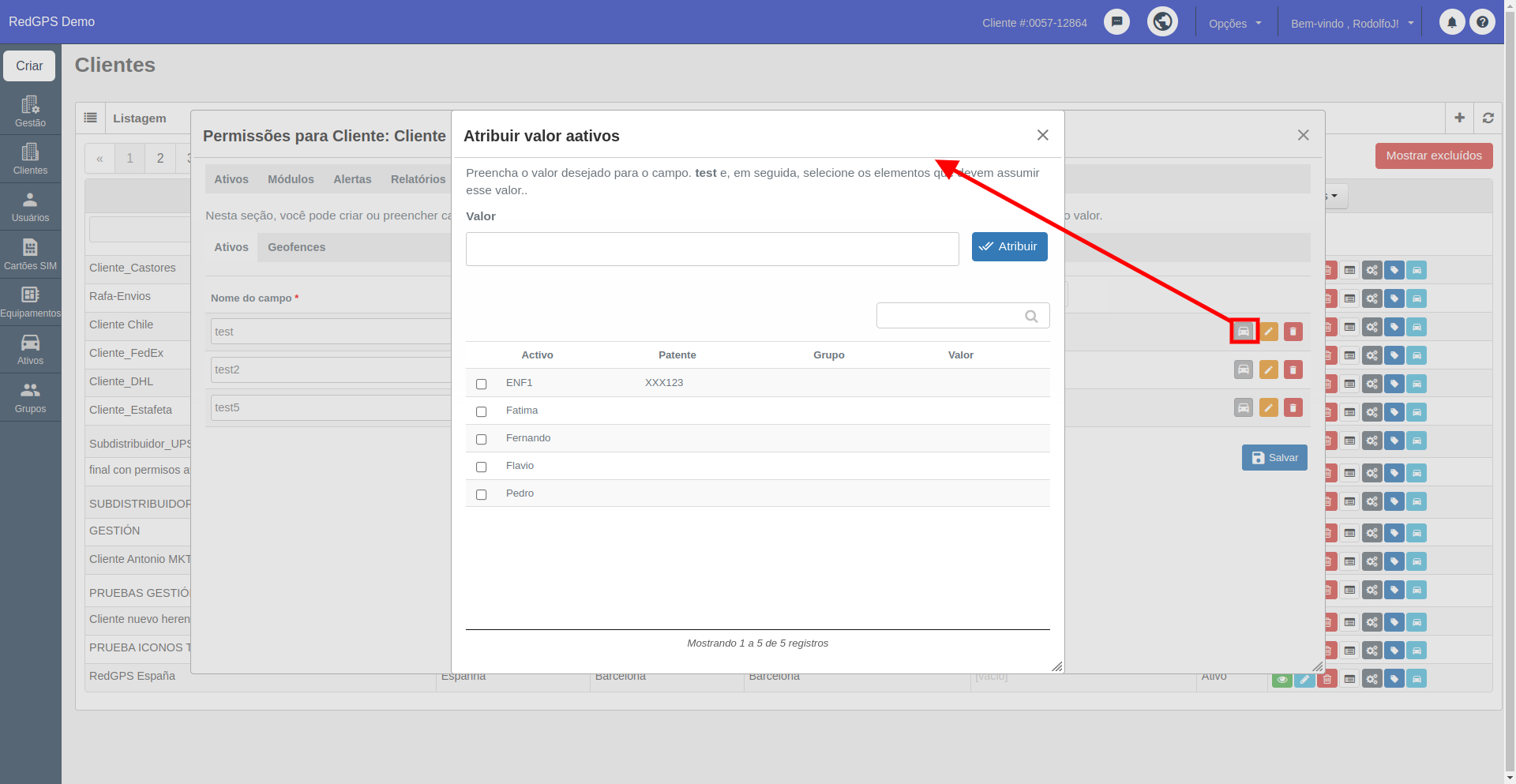
Task: Open the Cartões SIM sidebar section
Action: click(30, 254)
